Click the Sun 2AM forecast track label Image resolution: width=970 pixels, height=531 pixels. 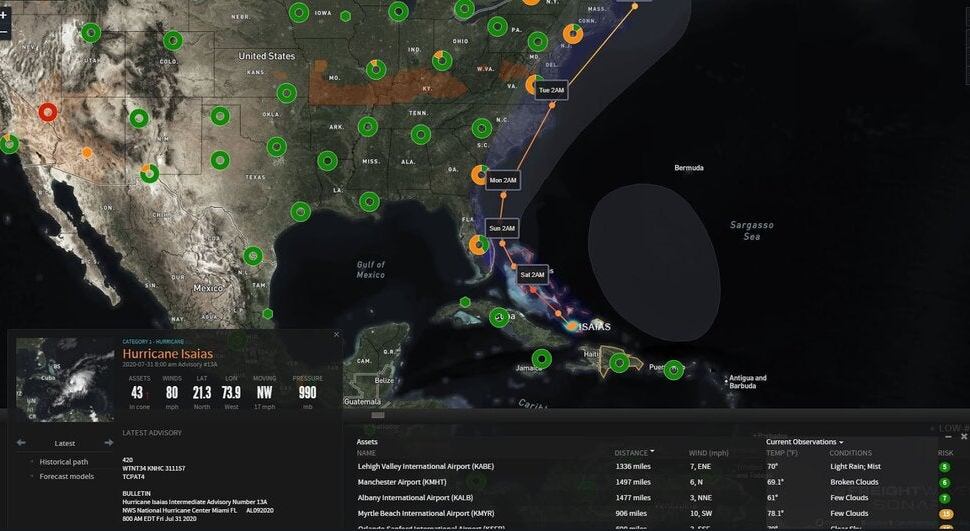502,228
